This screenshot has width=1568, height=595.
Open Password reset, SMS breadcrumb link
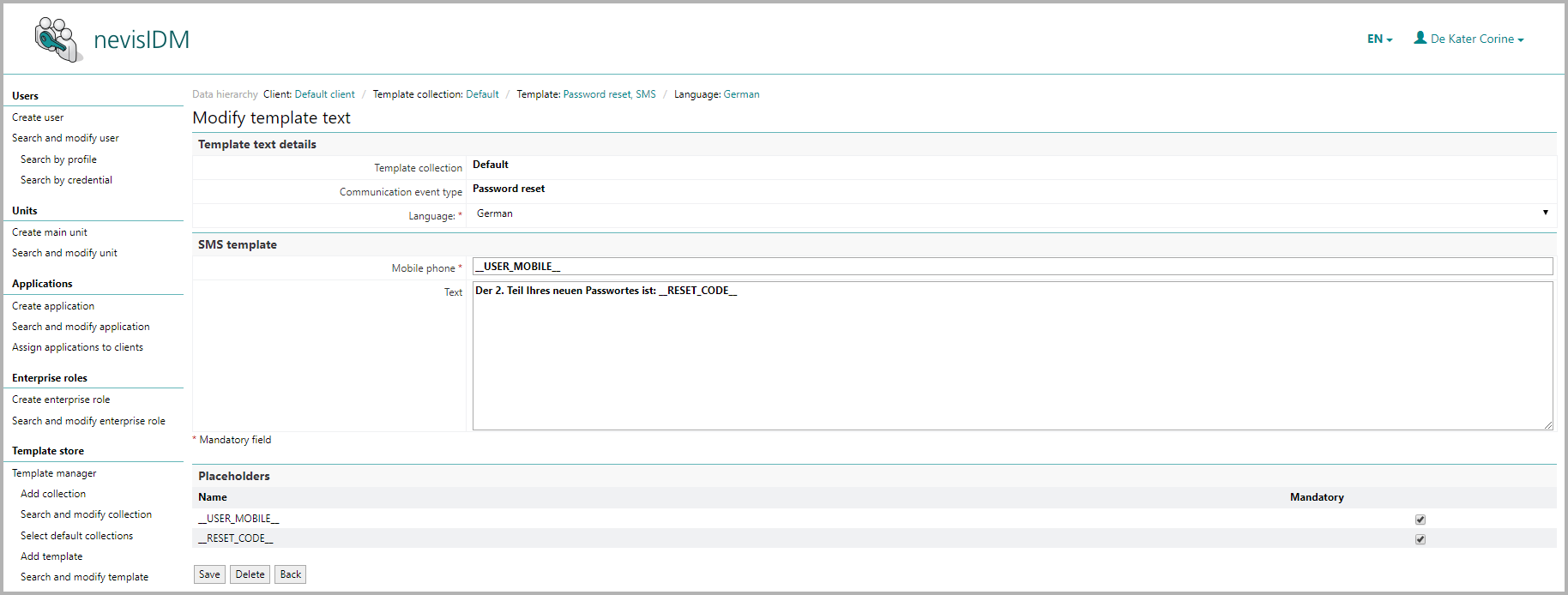tap(609, 94)
